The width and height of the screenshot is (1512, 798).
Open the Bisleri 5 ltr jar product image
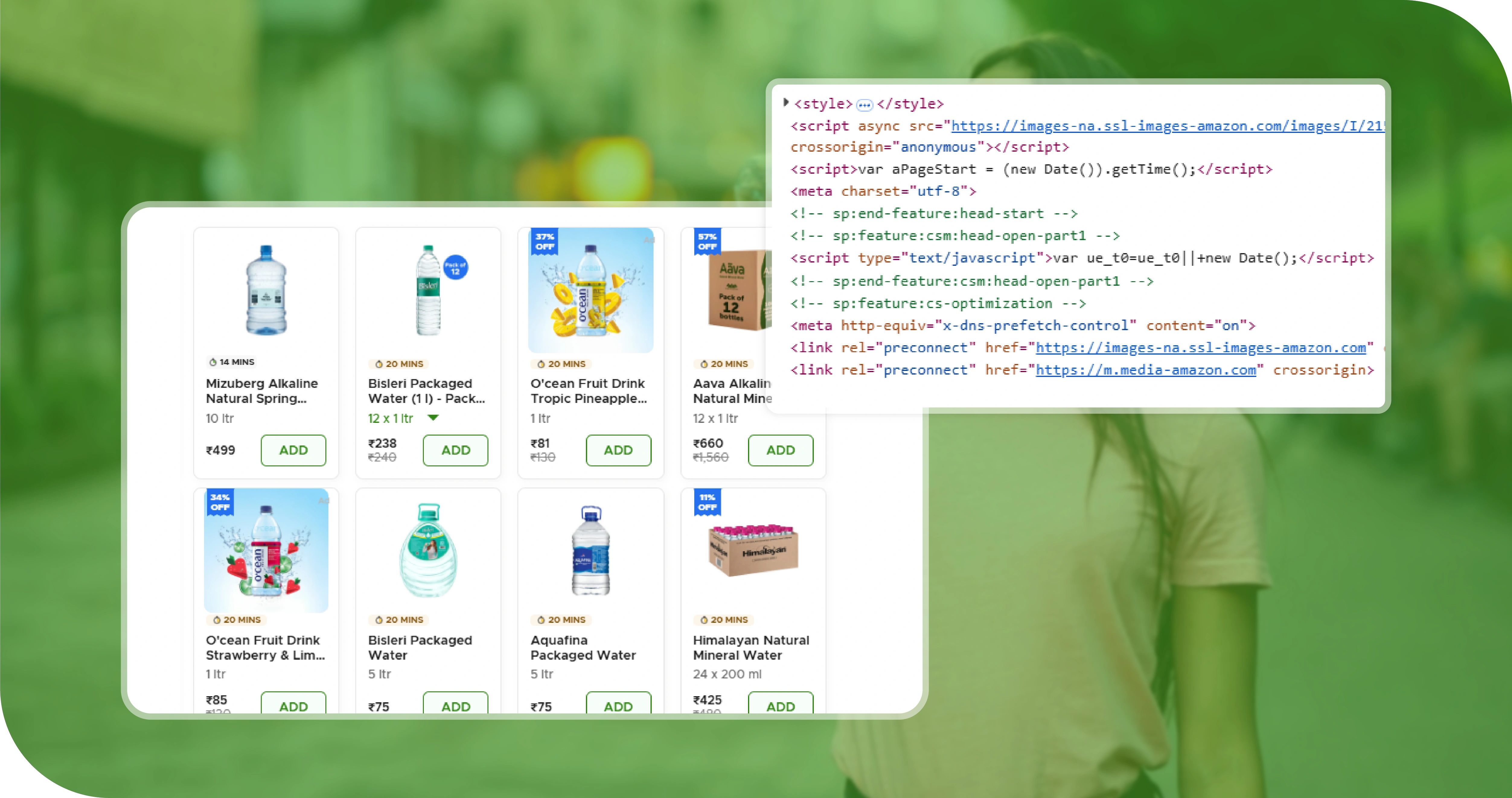(428, 550)
